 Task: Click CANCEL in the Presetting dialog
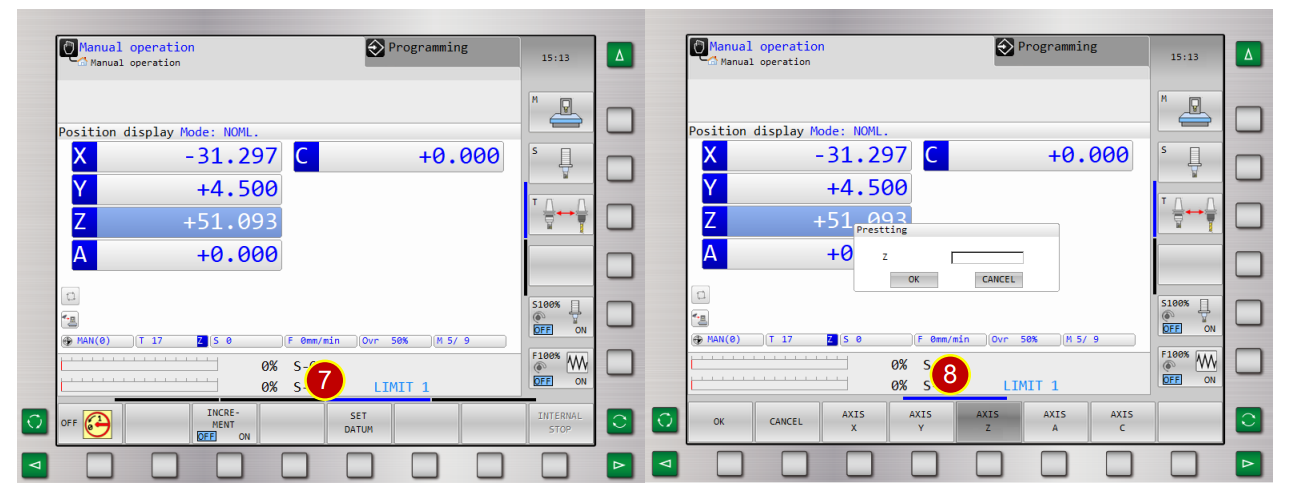coord(998,280)
